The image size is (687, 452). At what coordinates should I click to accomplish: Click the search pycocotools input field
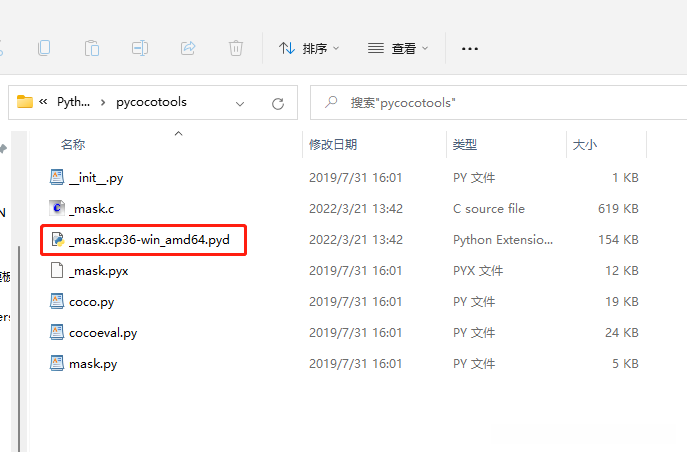click(499, 102)
